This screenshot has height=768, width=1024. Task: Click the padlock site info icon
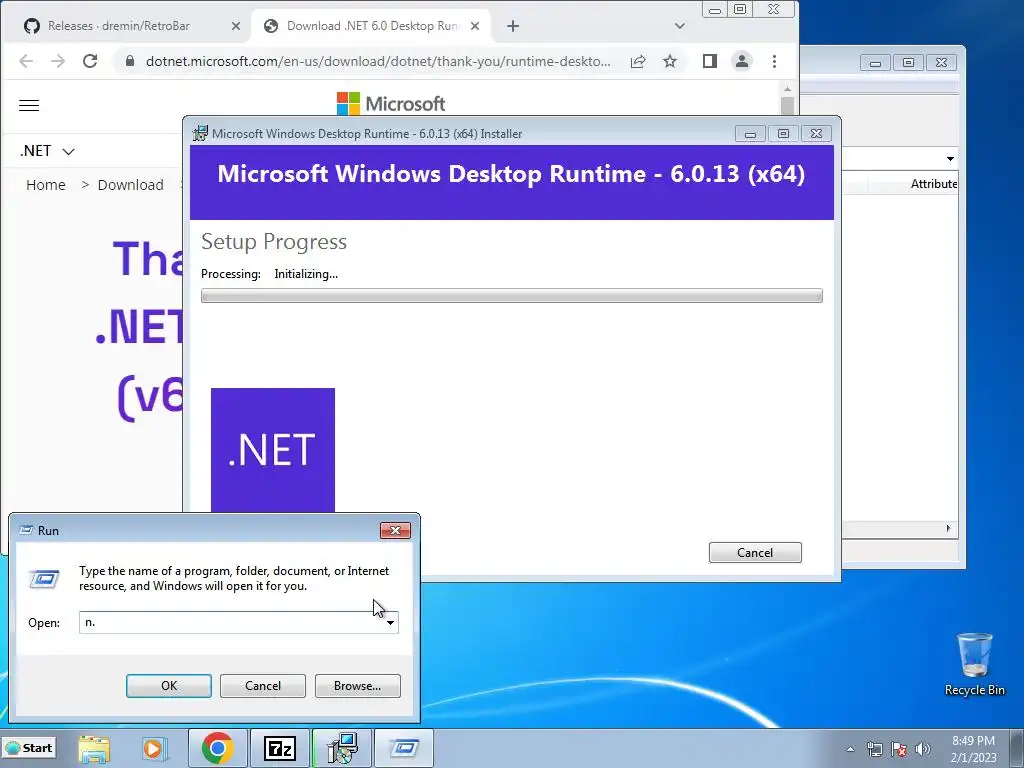(129, 61)
